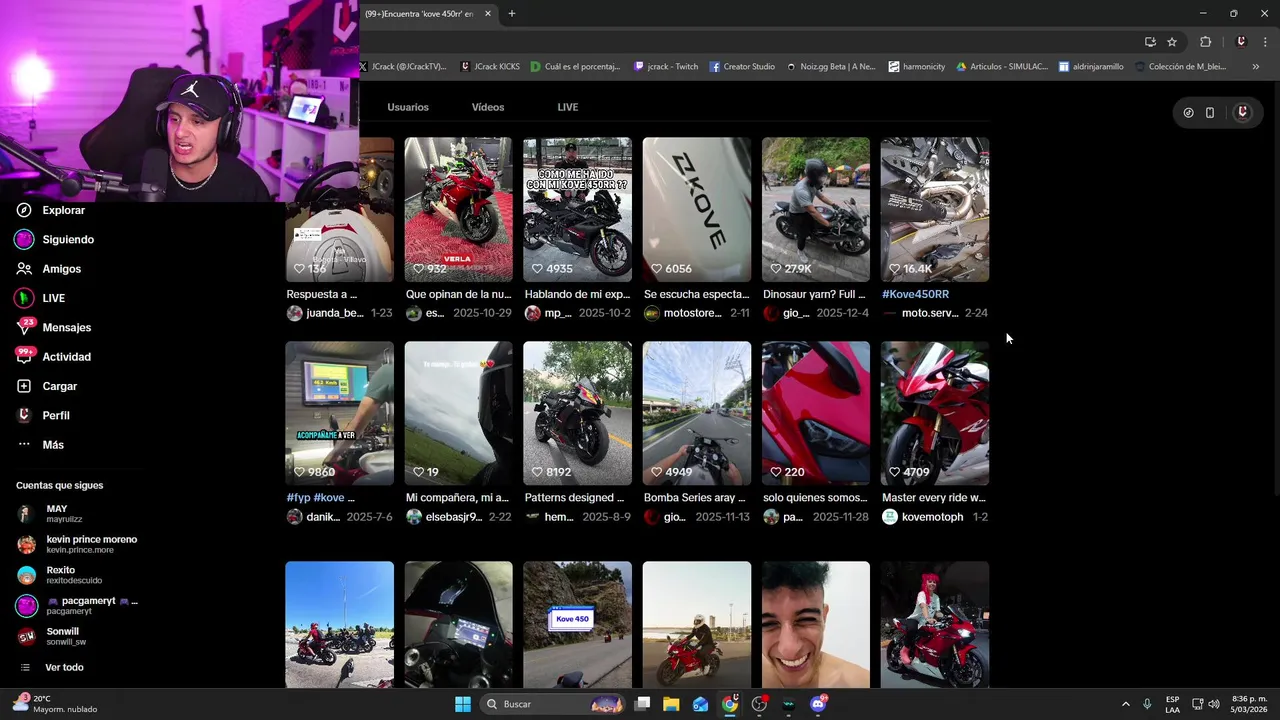The width and height of the screenshot is (1280, 720).
Task: Open the video with 932 likes
Action: point(458,209)
